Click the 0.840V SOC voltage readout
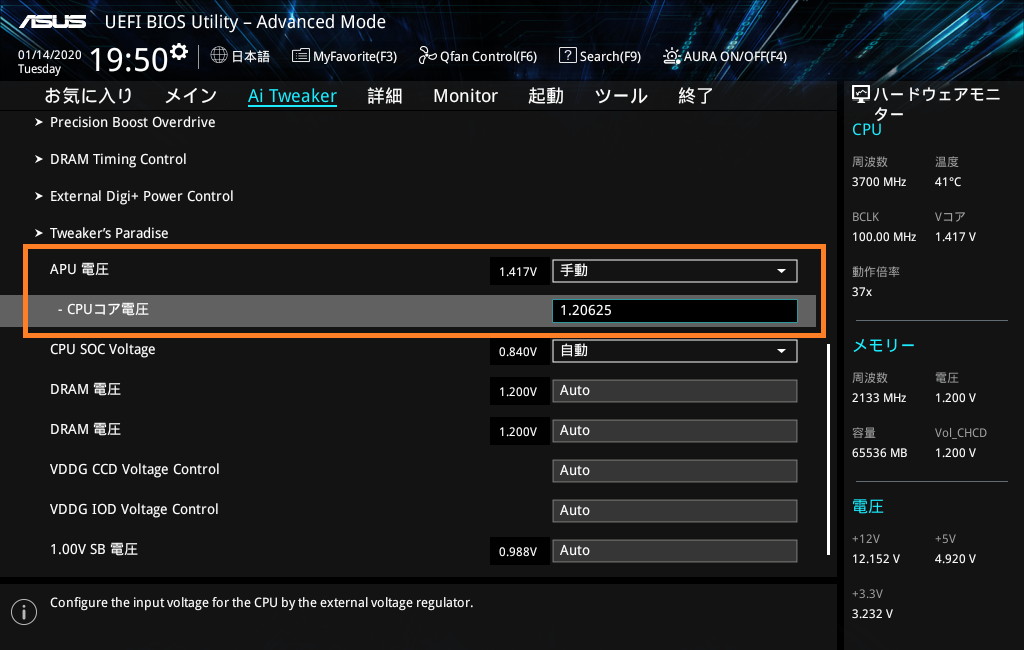This screenshot has width=1024, height=650. click(519, 352)
